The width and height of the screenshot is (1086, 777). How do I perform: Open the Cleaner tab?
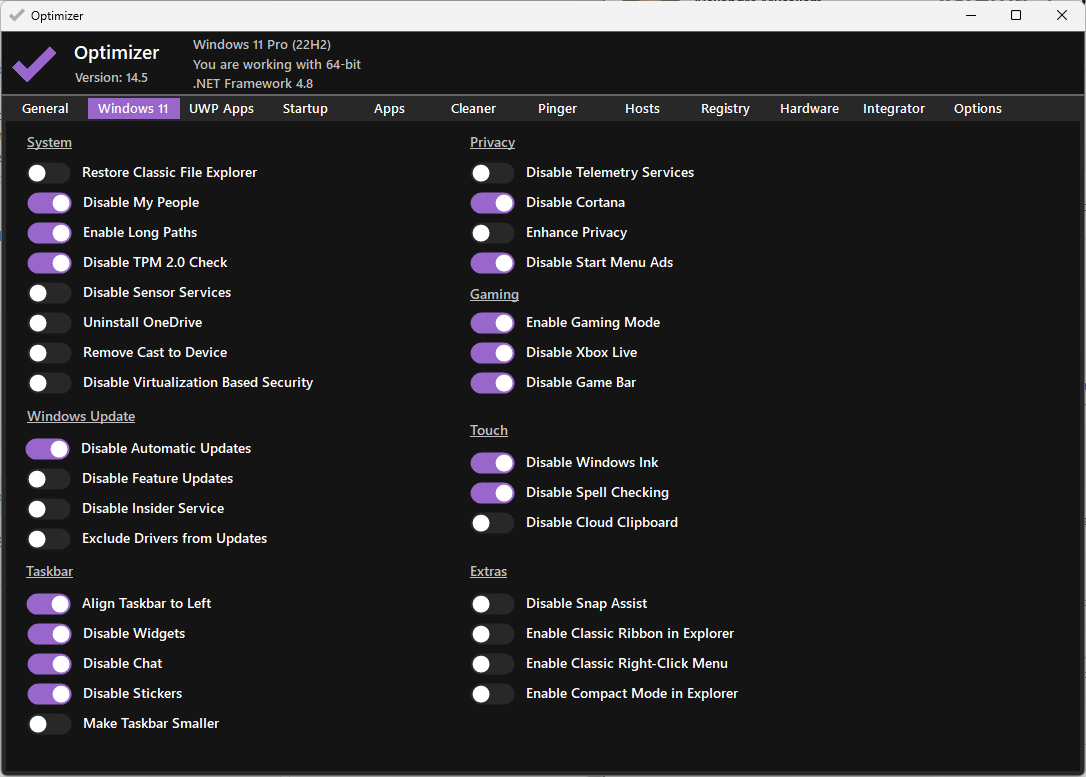pyautogui.click(x=473, y=109)
